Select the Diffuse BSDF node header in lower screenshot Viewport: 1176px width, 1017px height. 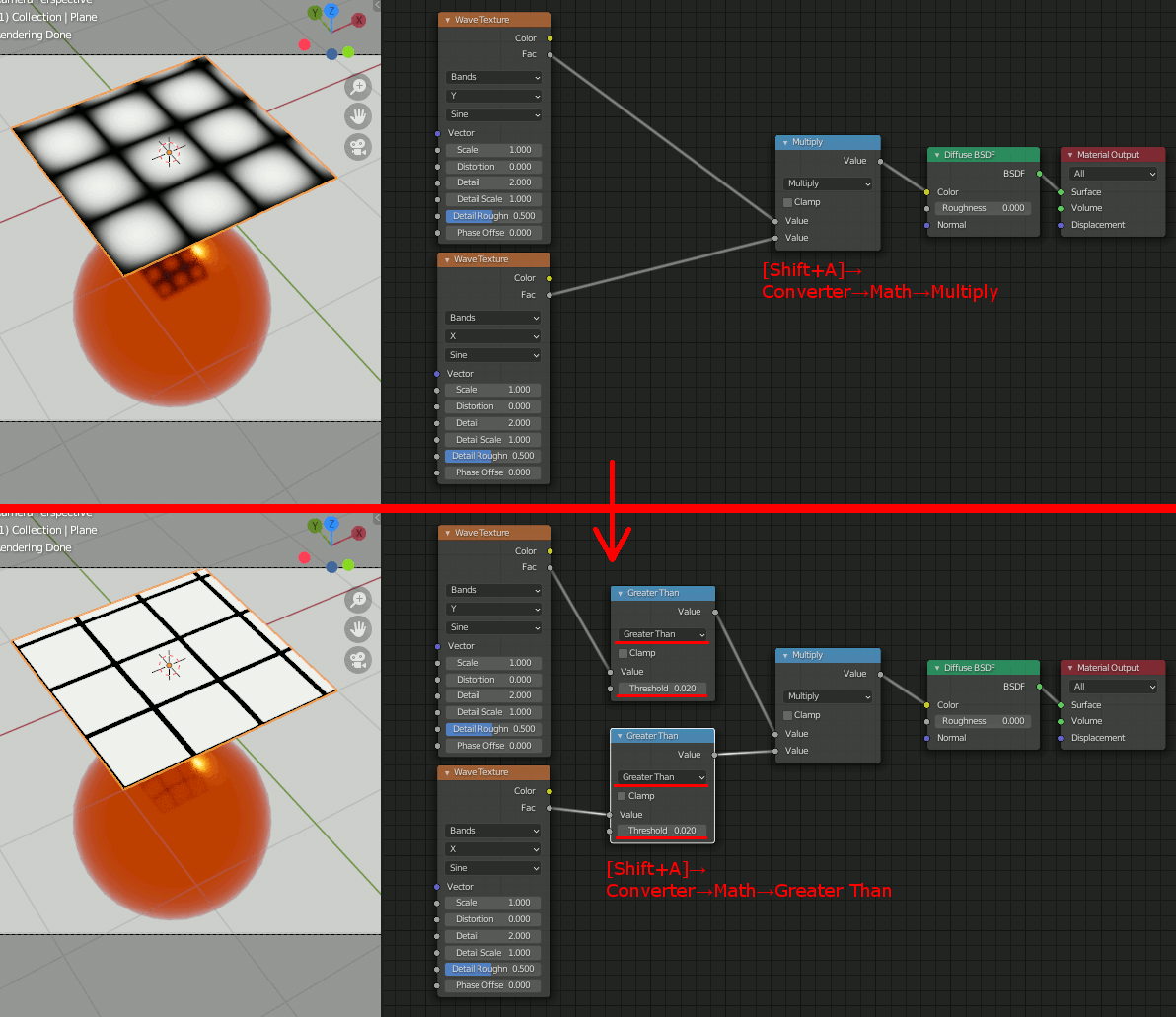click(x=984, y=668)
